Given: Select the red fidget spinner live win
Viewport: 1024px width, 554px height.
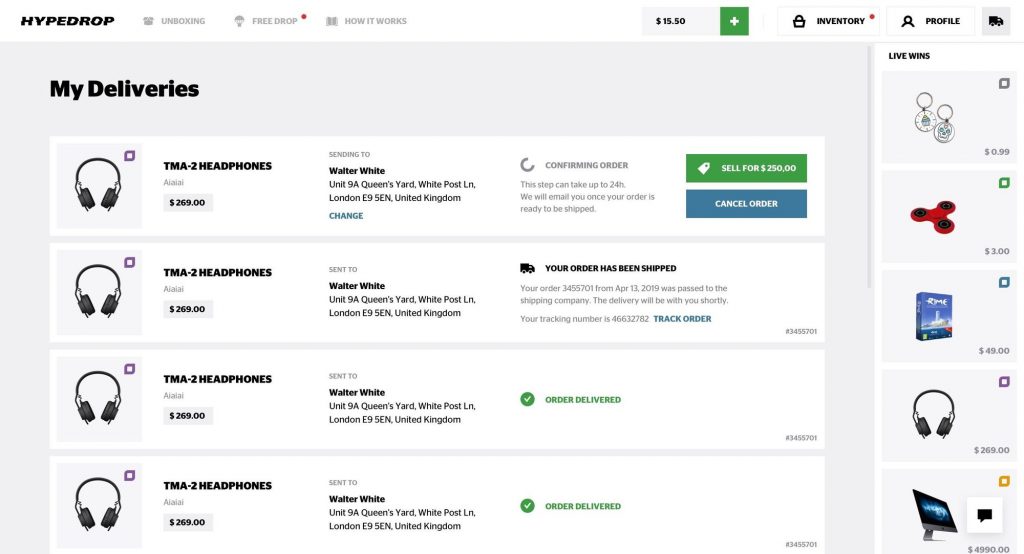Looking at the screenshot, I should [x=933, y=214].
